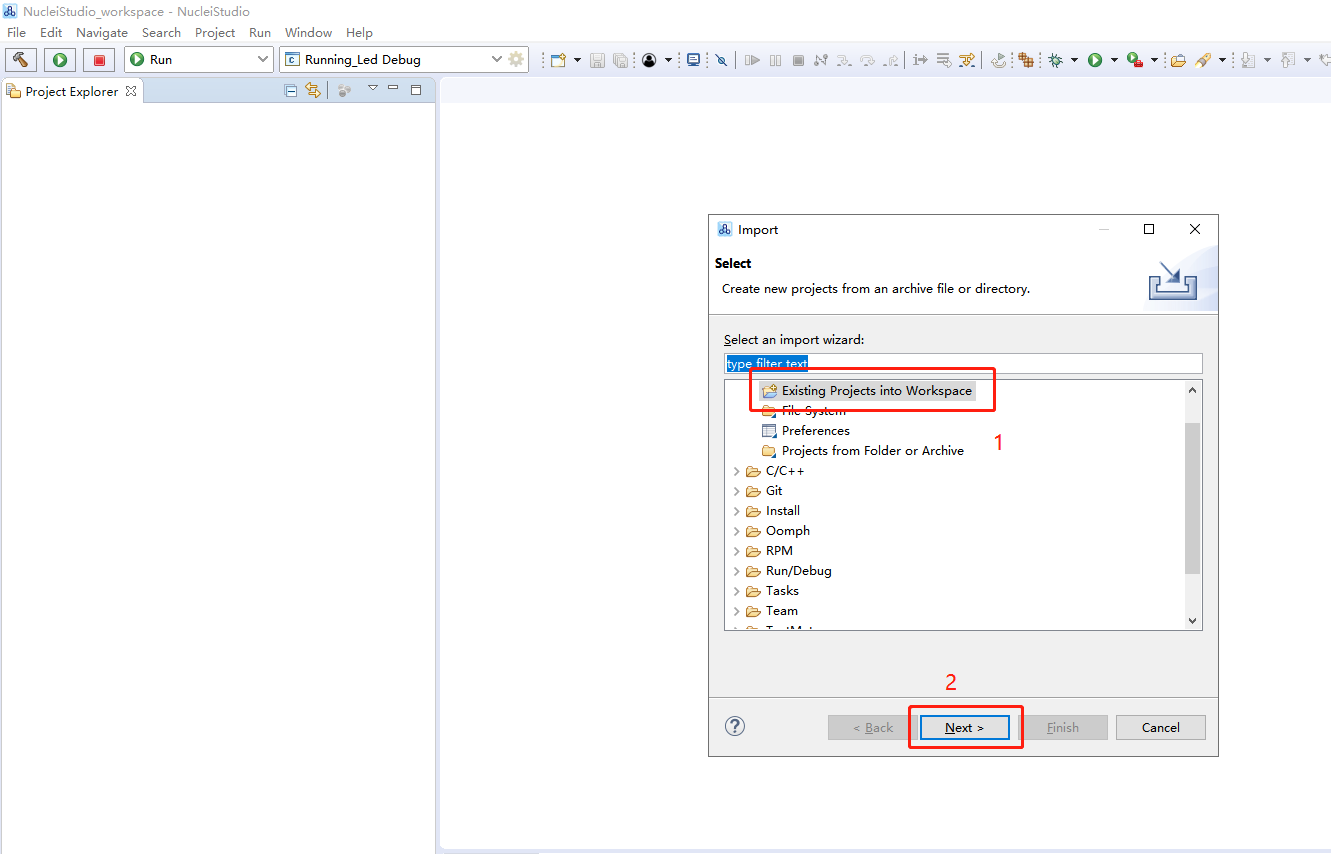Open the Search menu

(161, 33)
